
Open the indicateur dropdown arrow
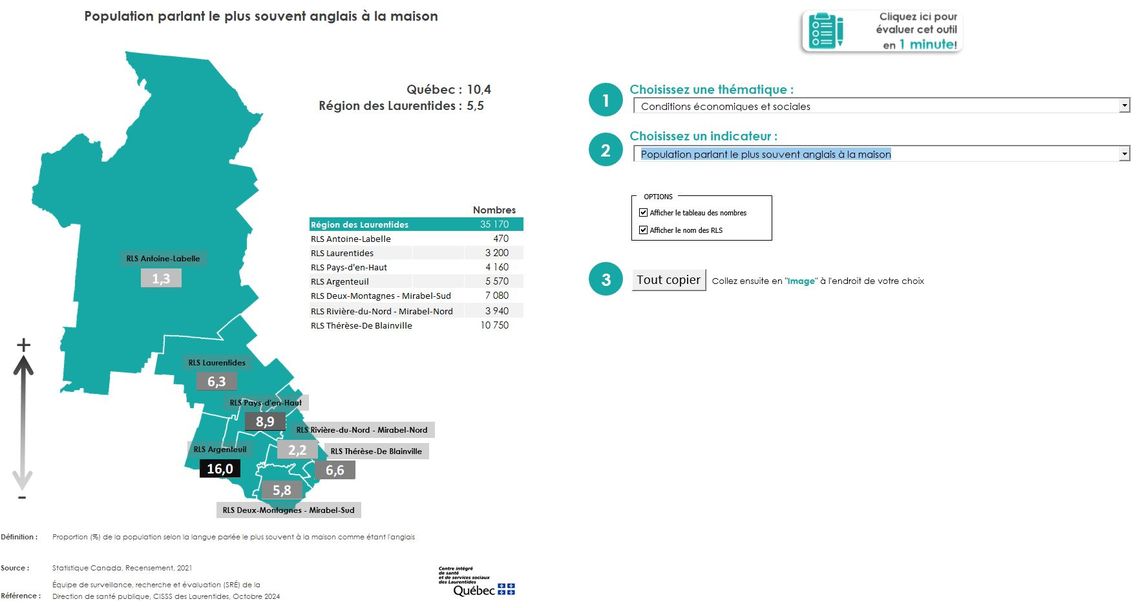(x=1125, y=153)
